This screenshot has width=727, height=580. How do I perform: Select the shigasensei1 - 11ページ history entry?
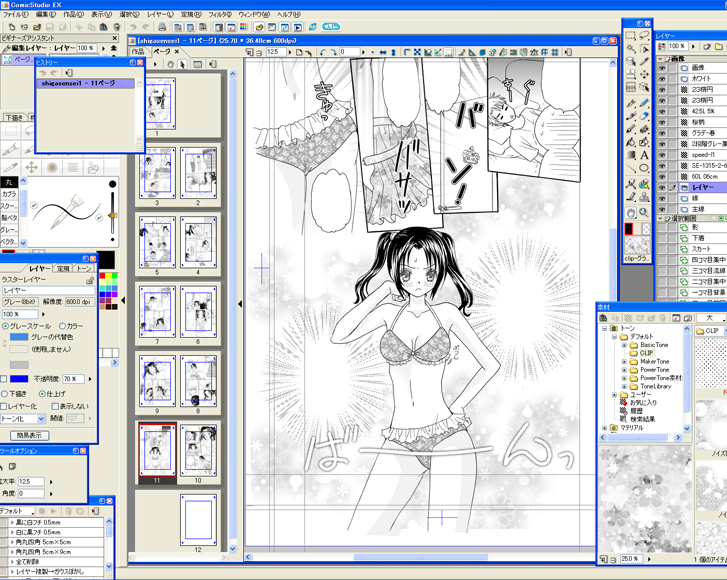[x=86, y=83]
